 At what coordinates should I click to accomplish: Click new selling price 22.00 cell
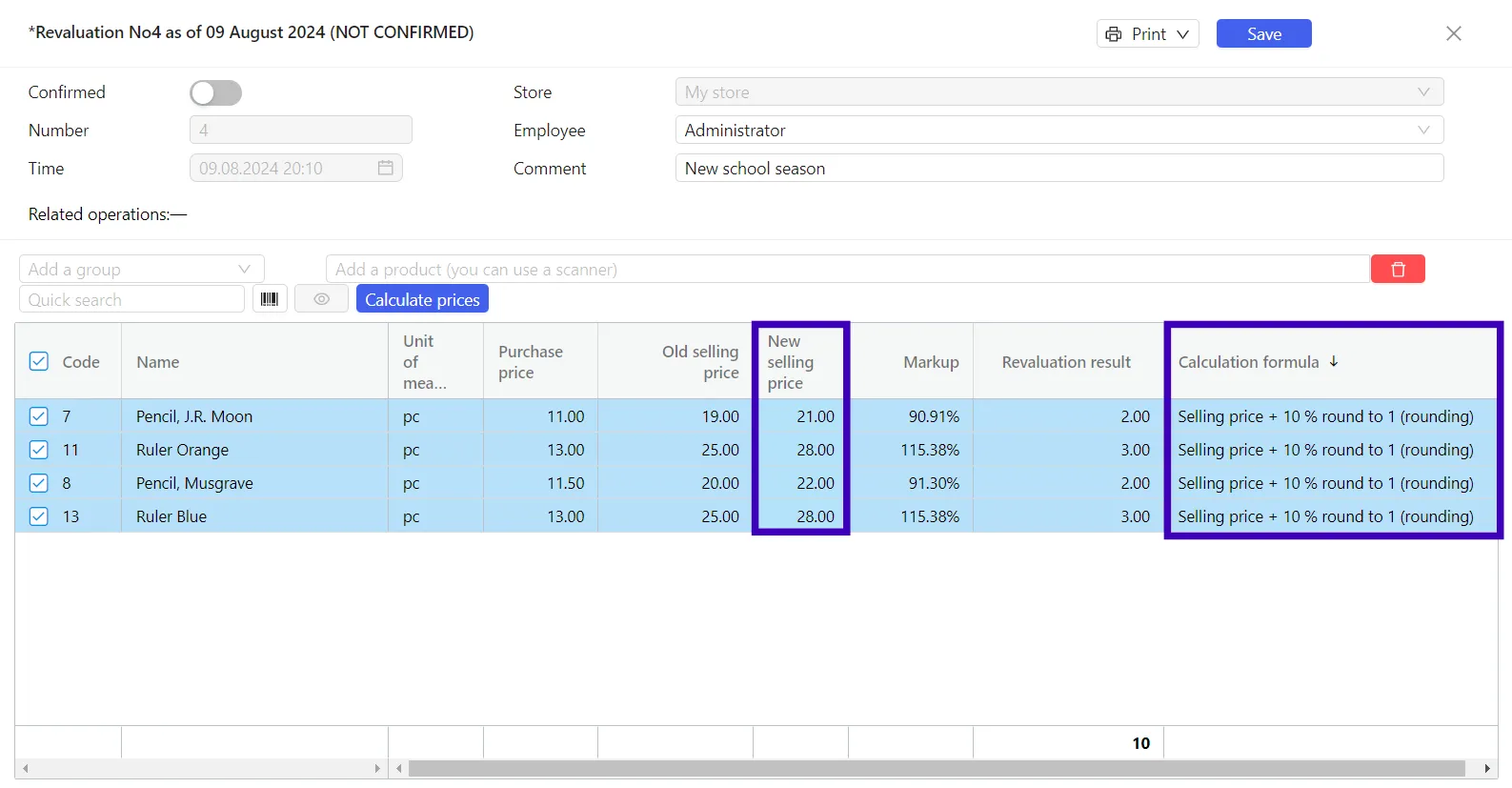(800, 483)
